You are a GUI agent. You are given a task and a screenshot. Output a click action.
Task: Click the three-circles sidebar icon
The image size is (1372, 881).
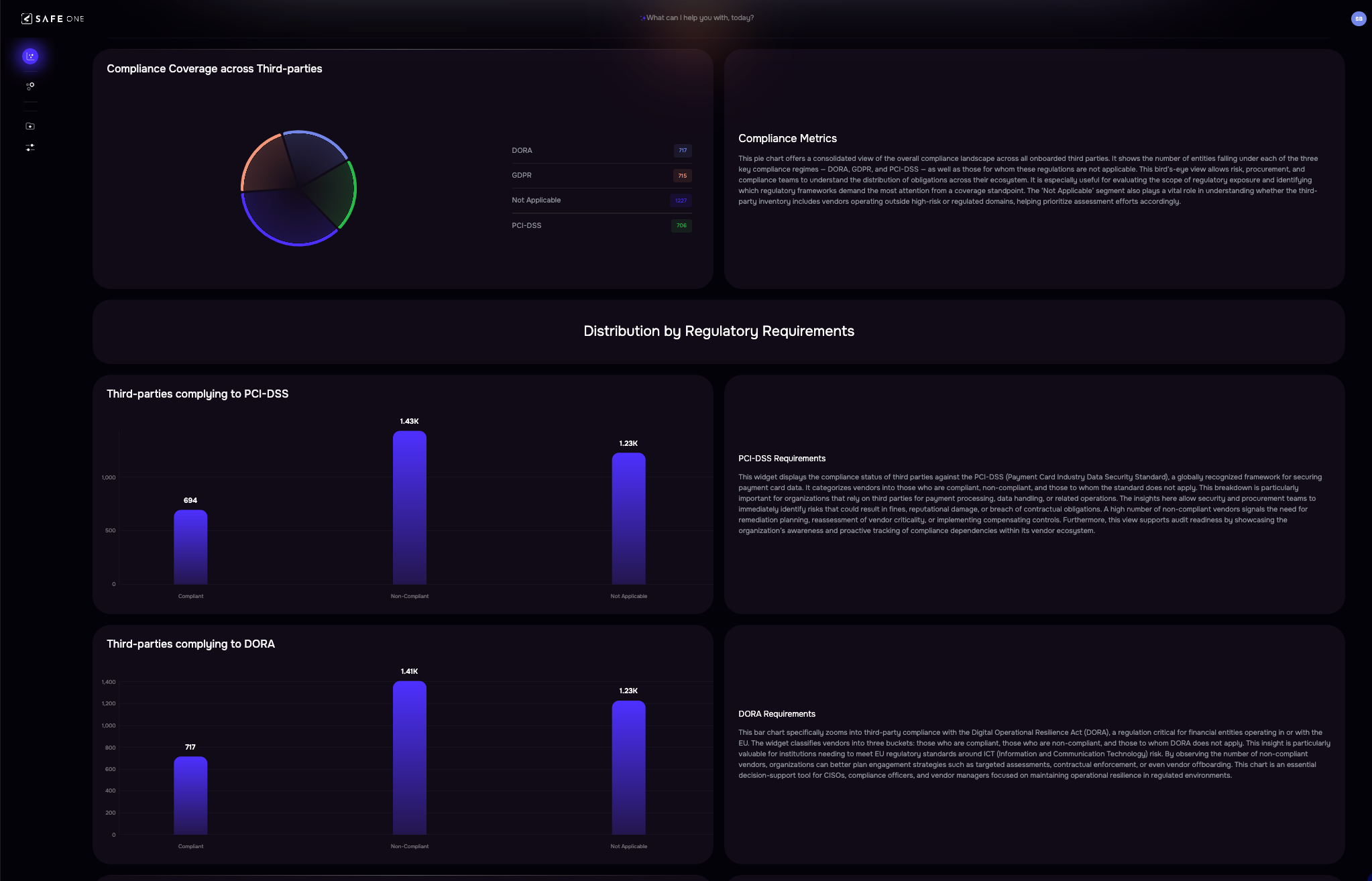click(30, 86)
